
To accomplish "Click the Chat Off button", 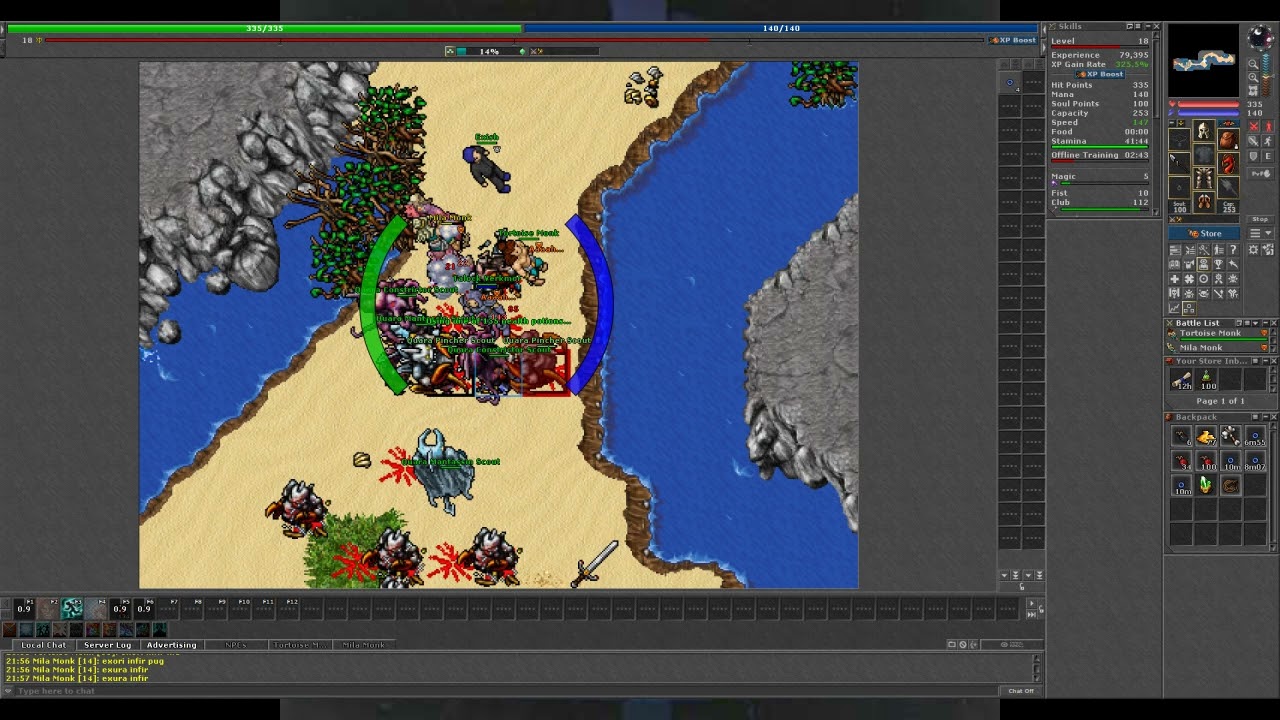I will pyautogui.click(x=1020, y=691).
